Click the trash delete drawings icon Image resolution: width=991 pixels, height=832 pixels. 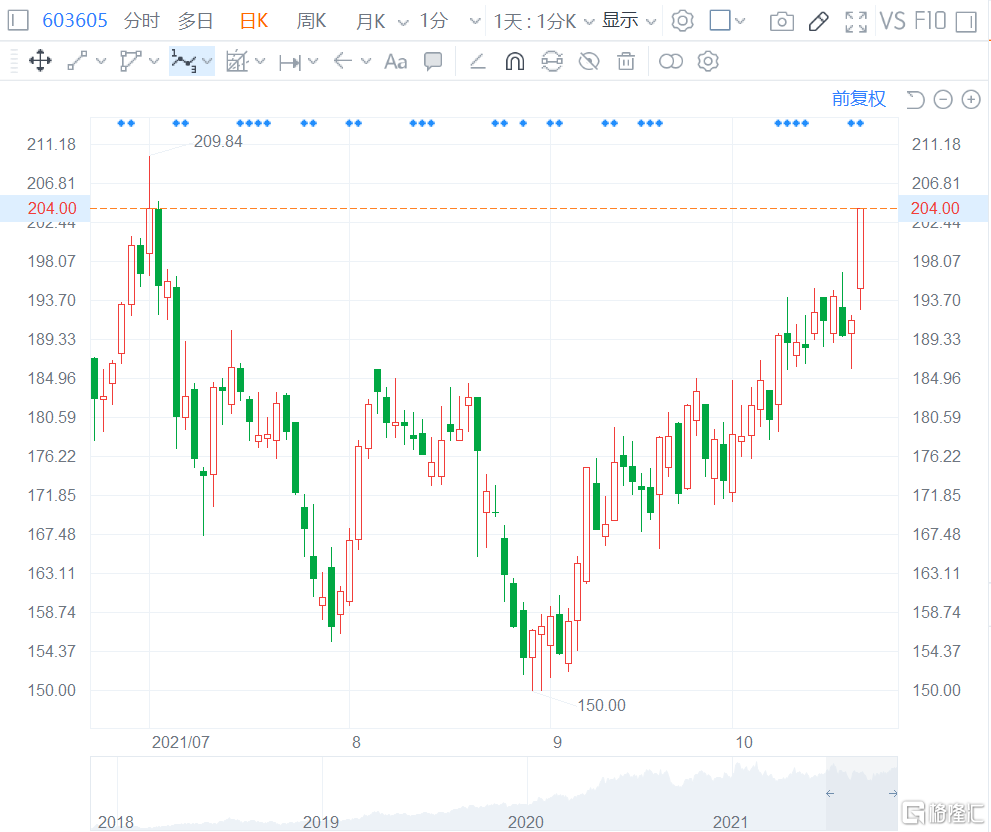626,62
